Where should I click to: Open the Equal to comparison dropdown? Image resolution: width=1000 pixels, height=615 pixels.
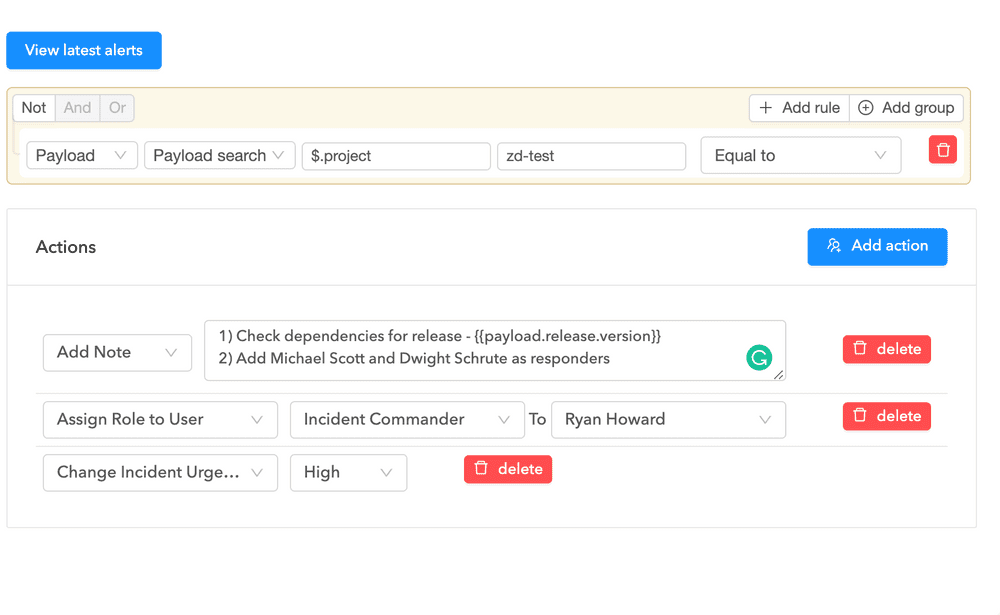point(800,155)
